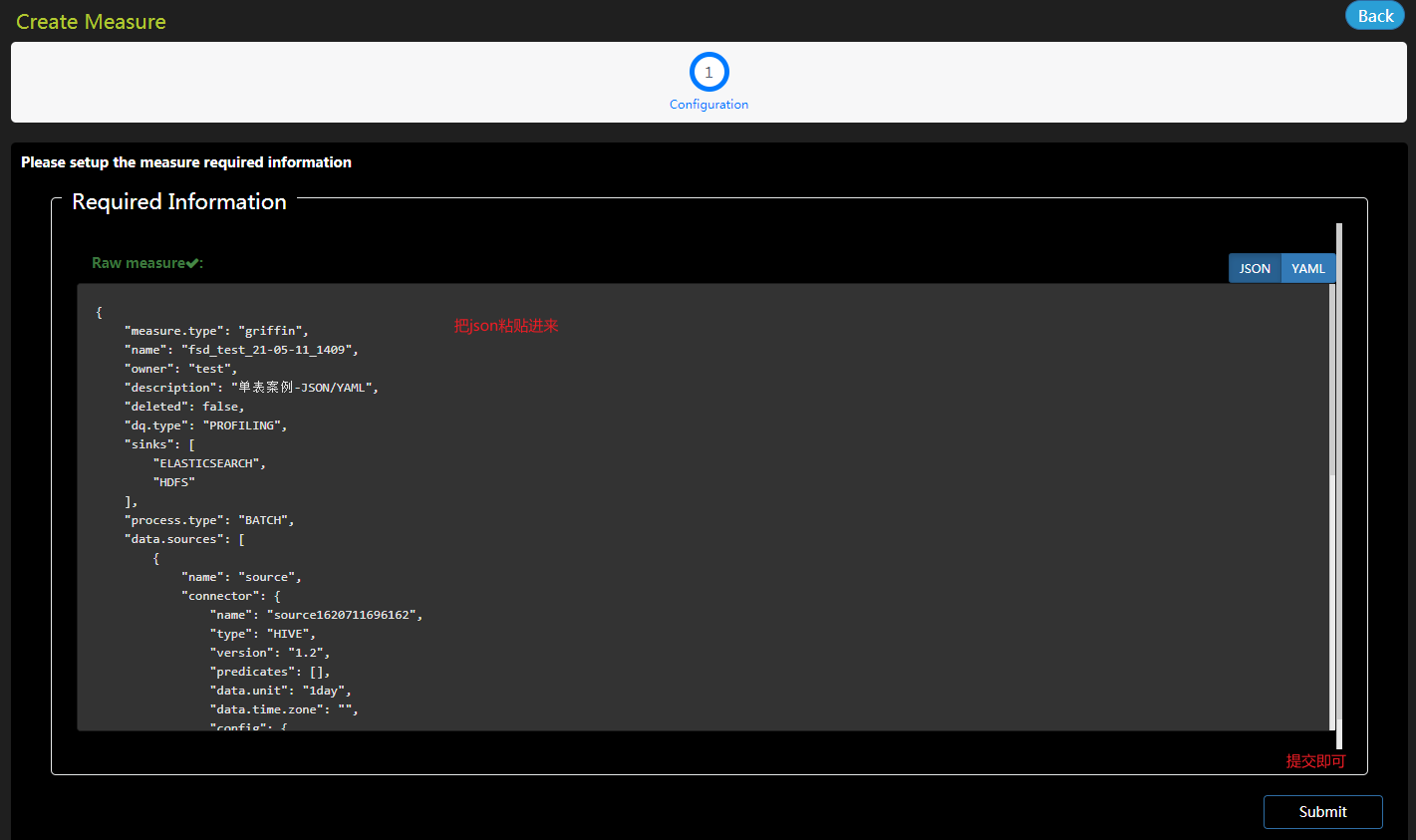Click the "HDFS" sink entry
The image size is (1416, 840).
[173, 482]
